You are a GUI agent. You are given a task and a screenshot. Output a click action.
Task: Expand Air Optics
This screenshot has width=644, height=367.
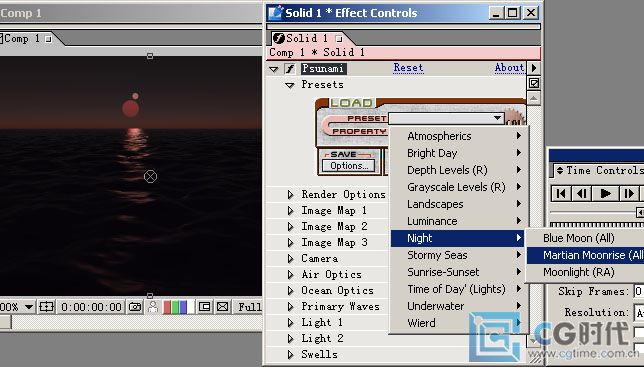click(x=290, y=275)
